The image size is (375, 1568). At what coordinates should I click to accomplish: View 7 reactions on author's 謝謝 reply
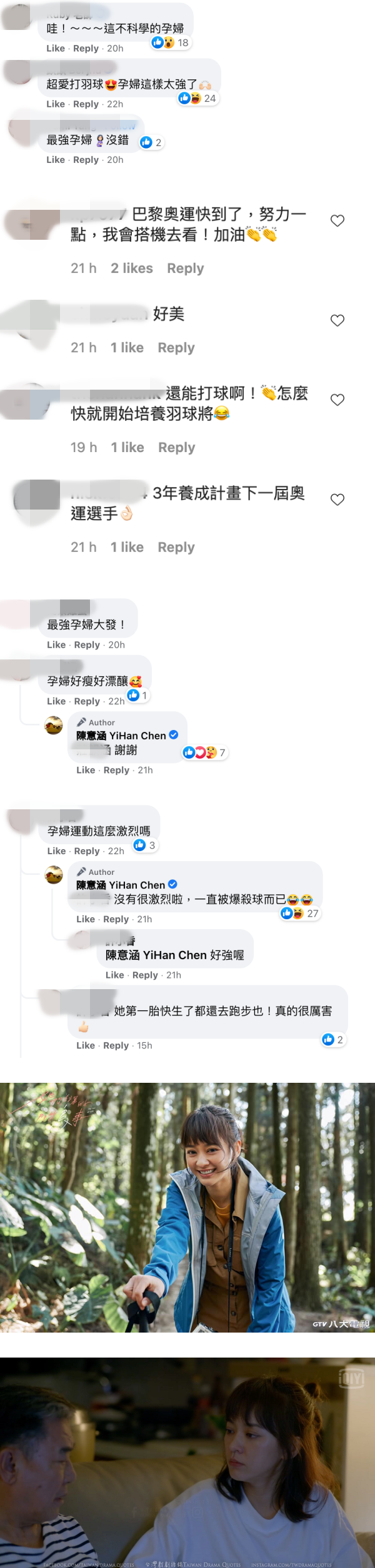pyautogui.click(x=204, y=752)
